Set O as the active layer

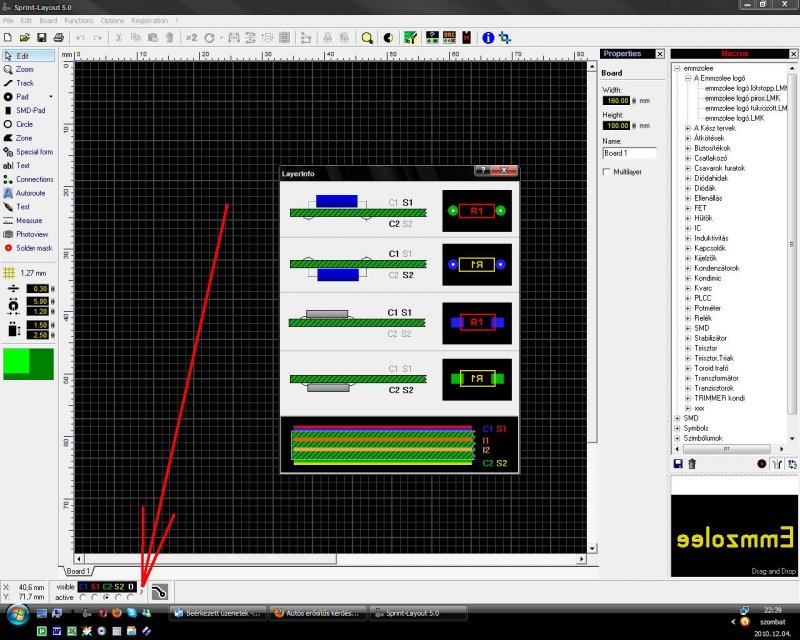pos(130,598)
